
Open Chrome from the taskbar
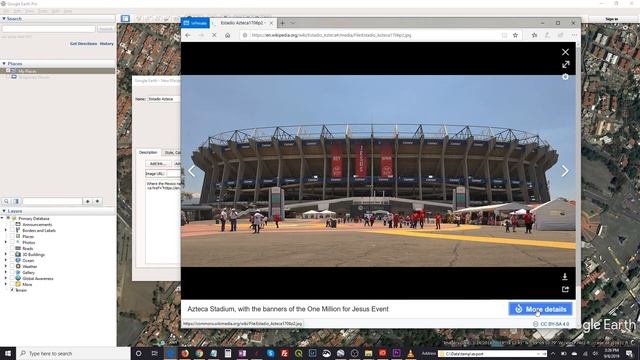pos(199,353)
